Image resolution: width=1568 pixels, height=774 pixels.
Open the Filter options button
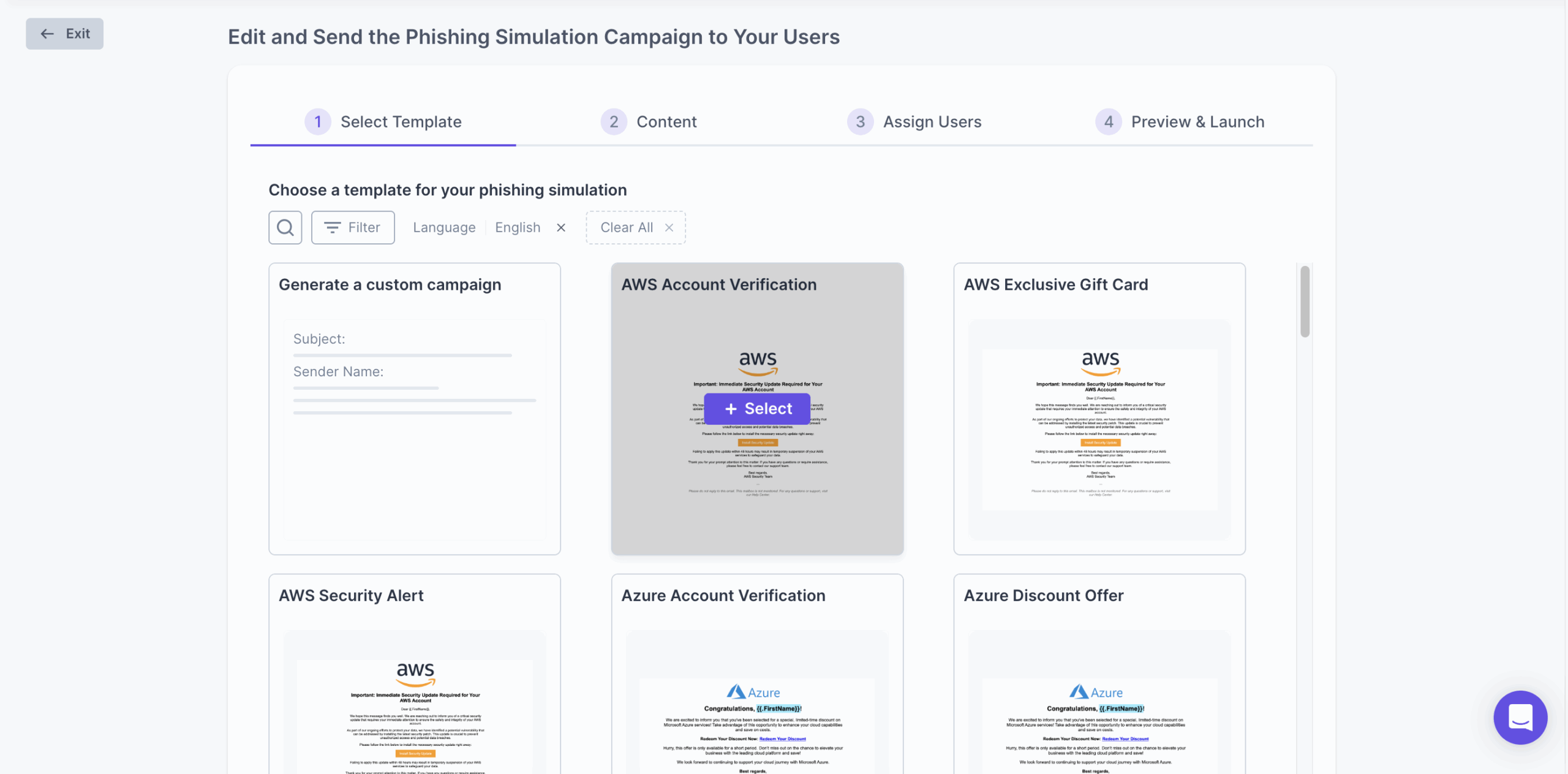coord(352,227)
